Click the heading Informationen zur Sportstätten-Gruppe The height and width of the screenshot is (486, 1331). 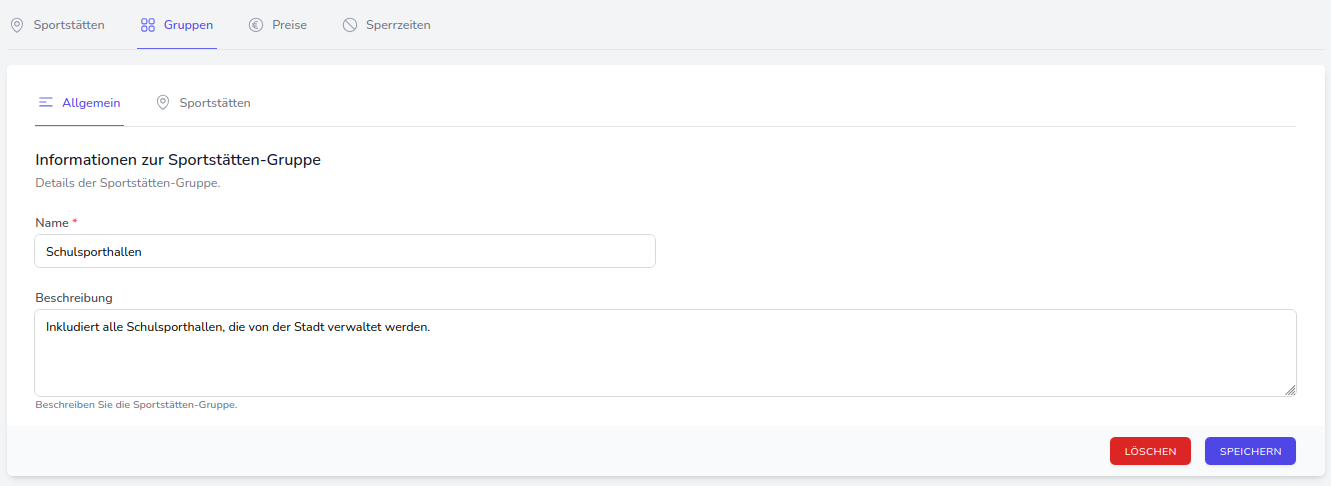[178, 160]
